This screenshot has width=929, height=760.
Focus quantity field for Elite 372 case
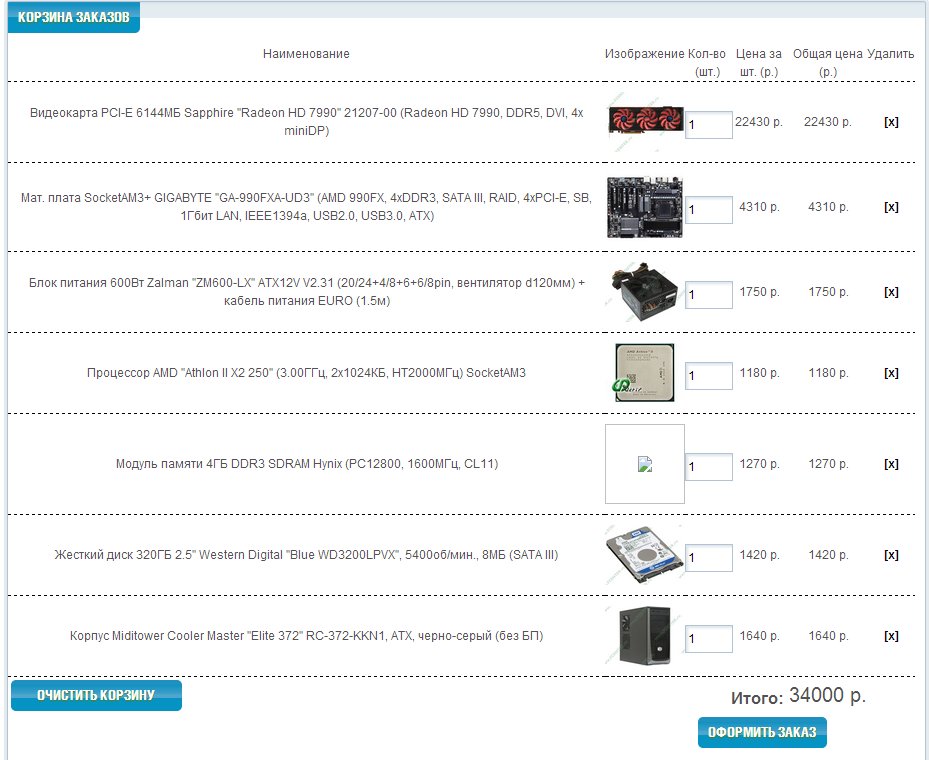click(709, 639)
